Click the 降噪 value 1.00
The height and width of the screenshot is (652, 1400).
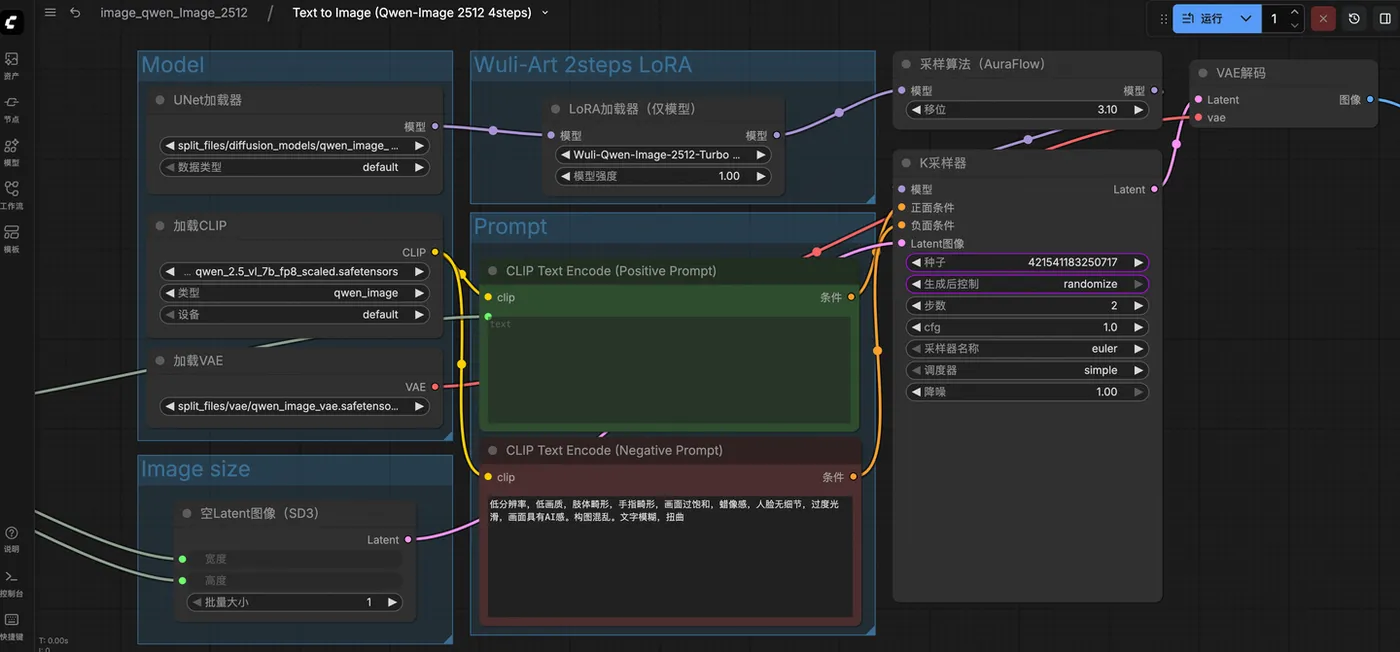(x=1107, y=392)
